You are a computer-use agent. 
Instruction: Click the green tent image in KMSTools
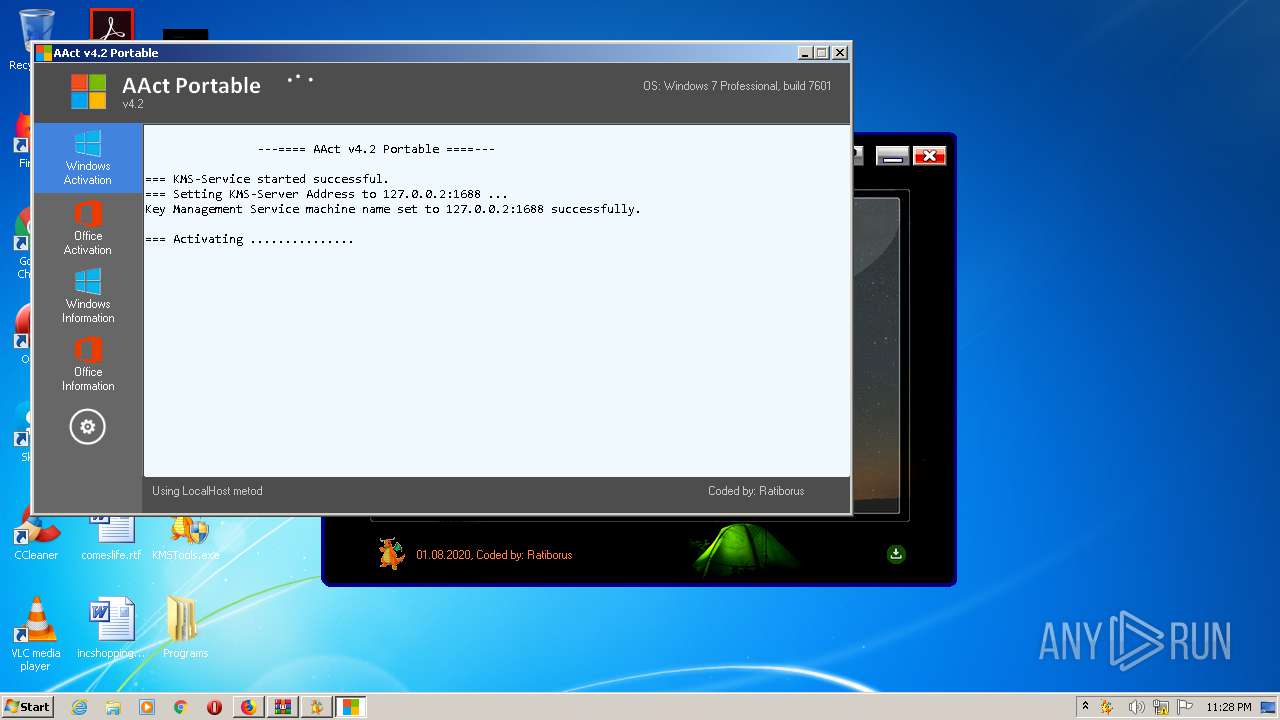[745, 548]
